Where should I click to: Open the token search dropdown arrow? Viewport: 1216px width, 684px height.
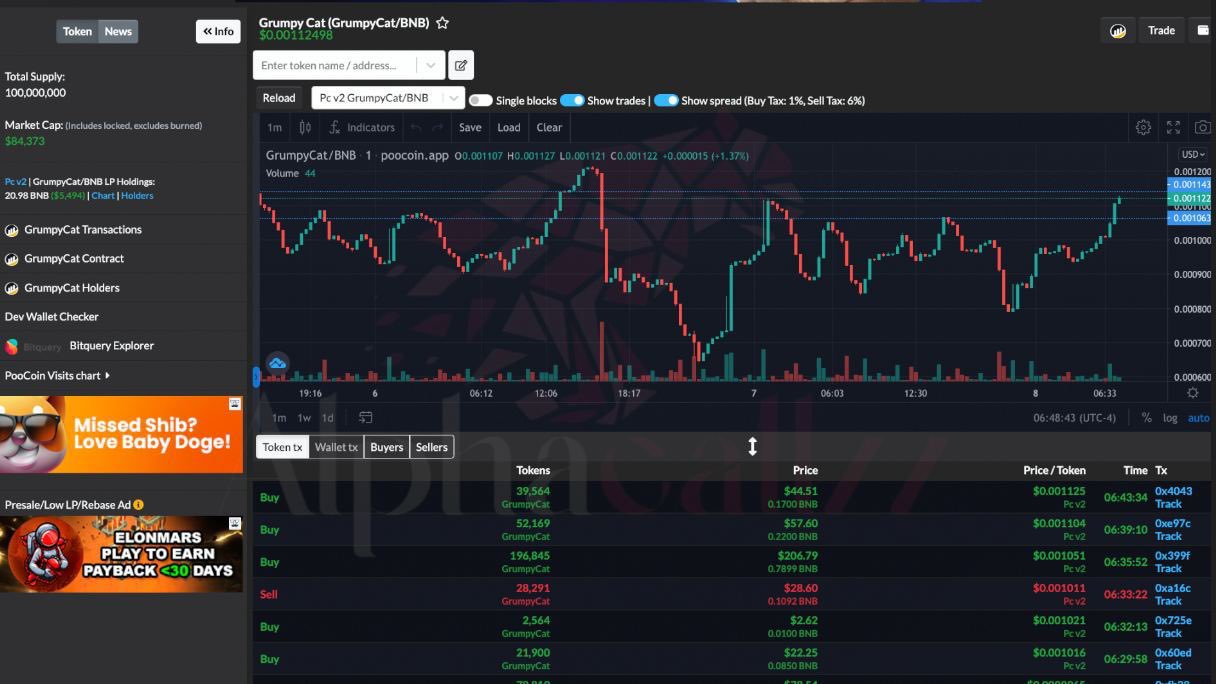[431, 65]
